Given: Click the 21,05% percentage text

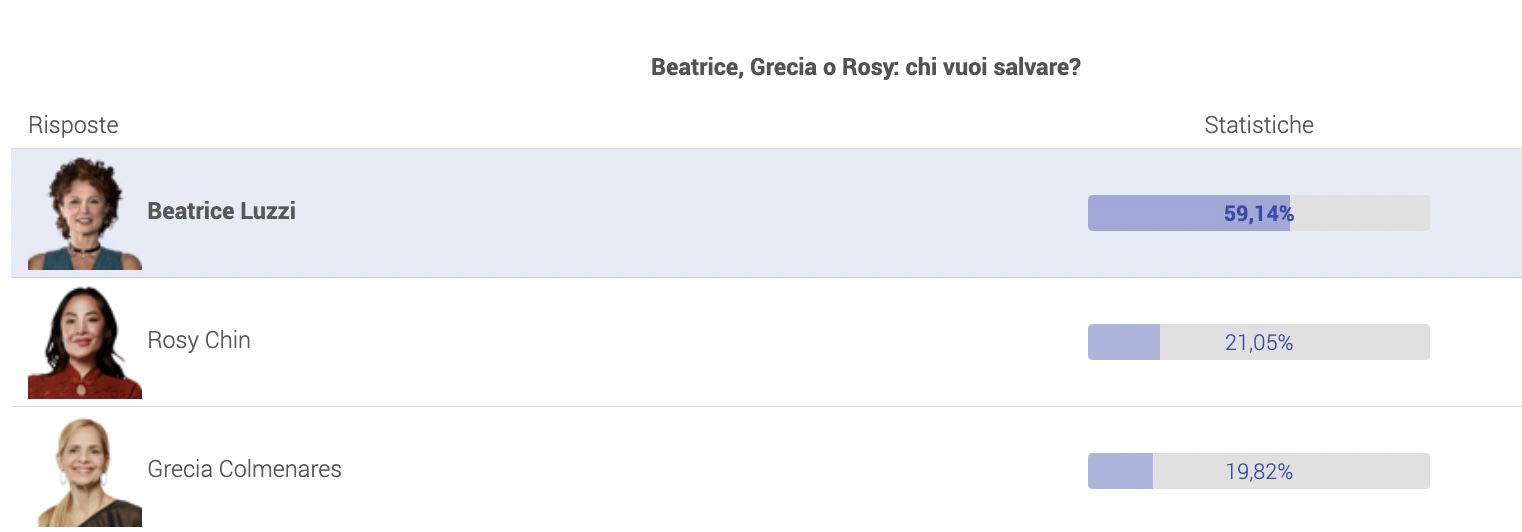Looking at the screenshot, I should (1259, 342).
